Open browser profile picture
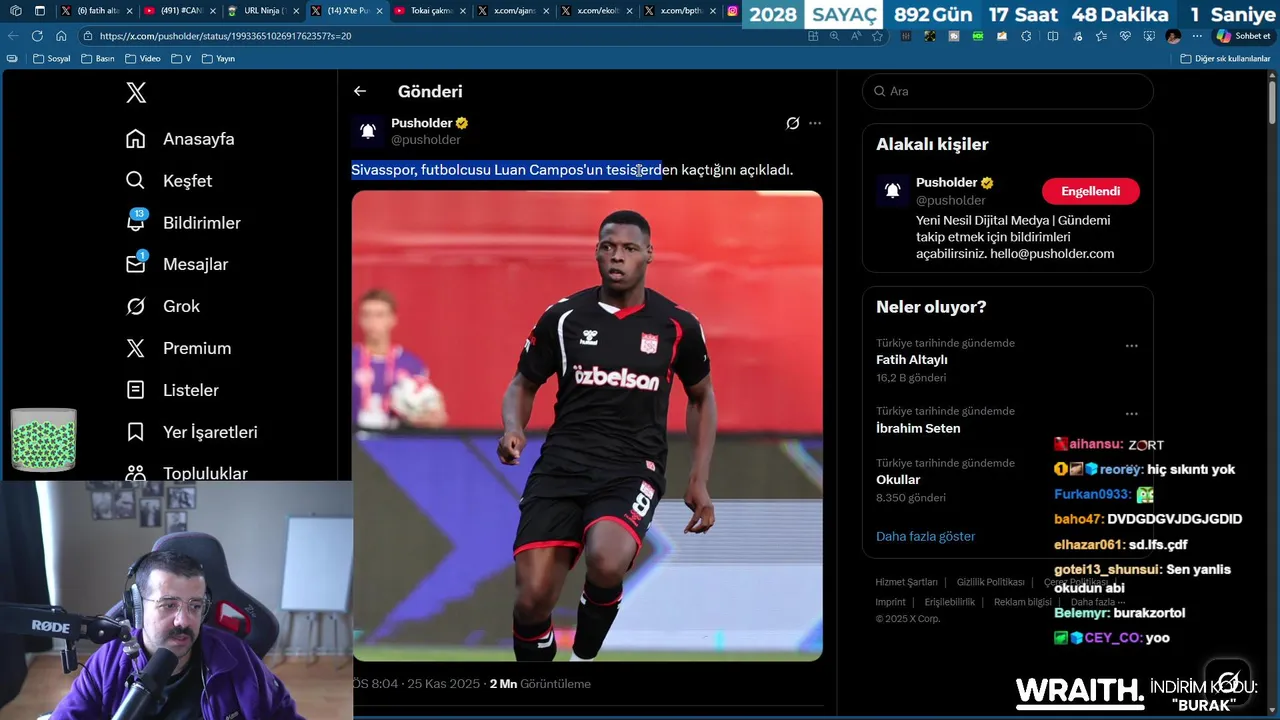 coord(1173,36)
